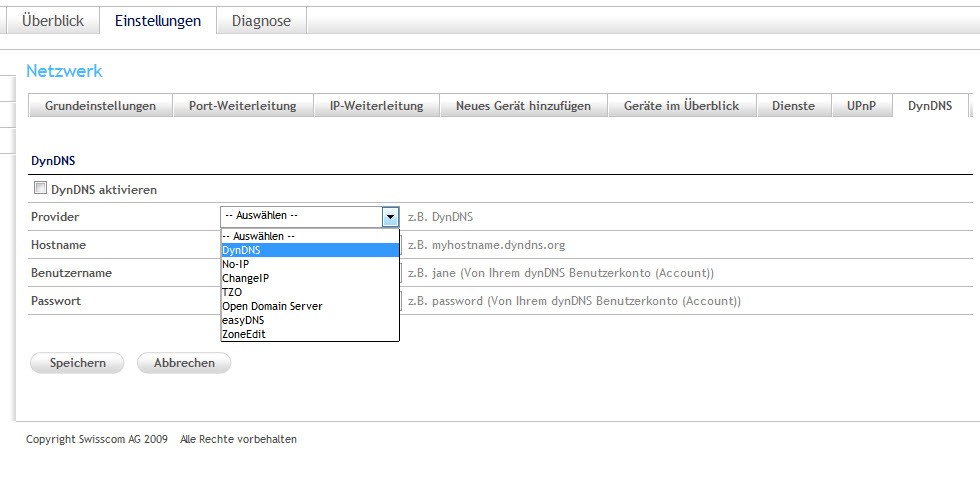Click the Speichern button
This screenshot has width=980, height=490.
point(75,363)
